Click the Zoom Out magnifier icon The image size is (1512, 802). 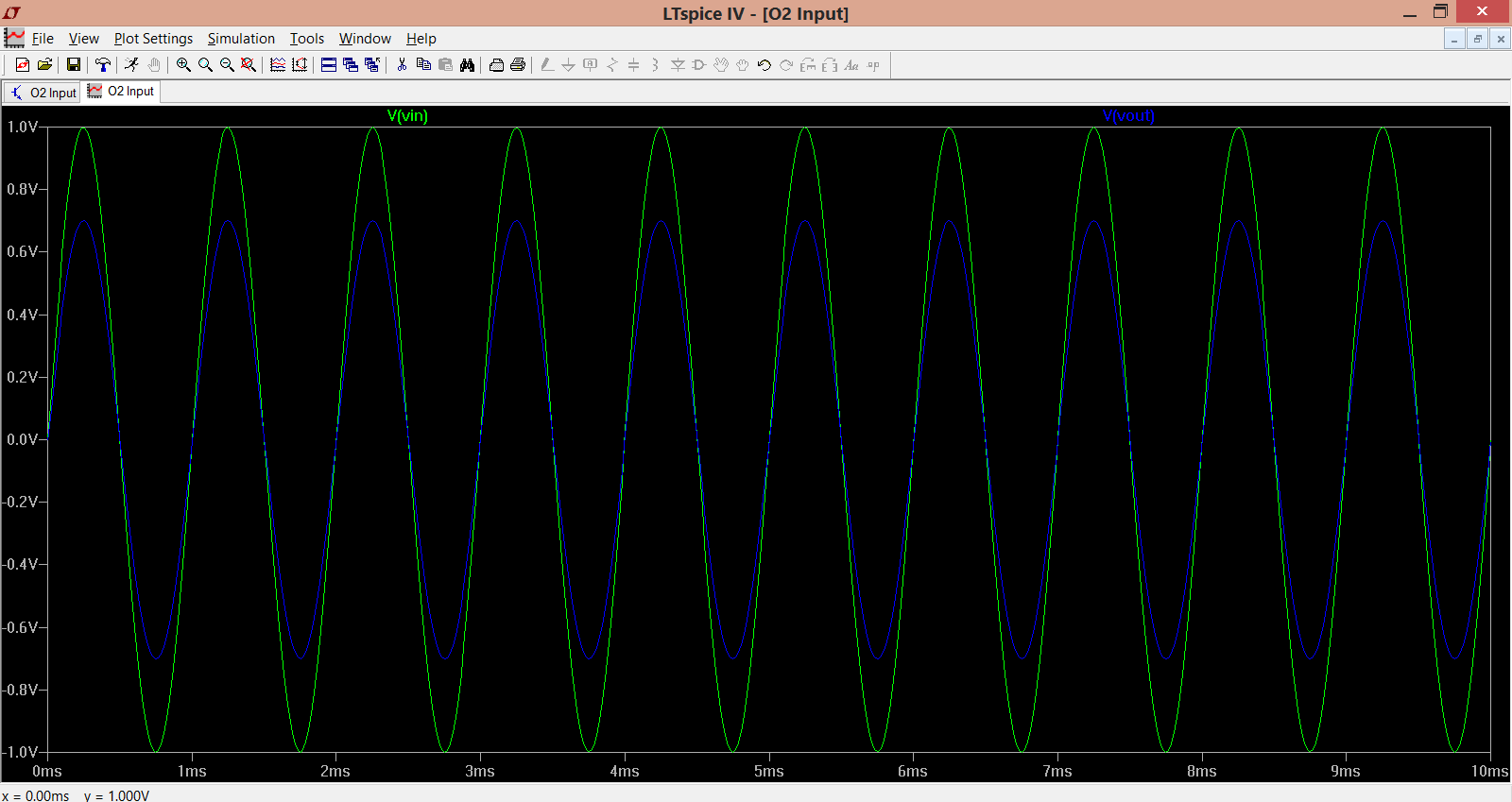click(x=227, y=65)
